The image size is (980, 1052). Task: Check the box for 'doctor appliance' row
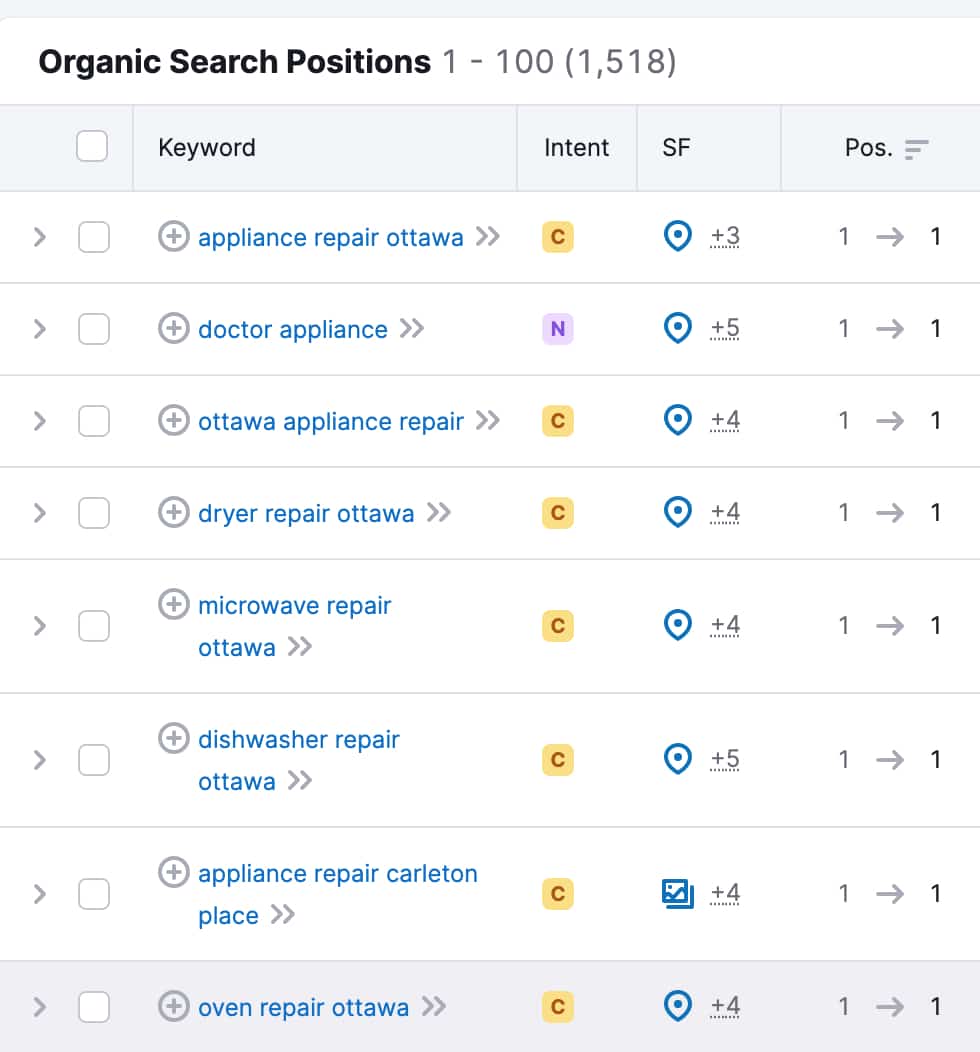point(94,329)
